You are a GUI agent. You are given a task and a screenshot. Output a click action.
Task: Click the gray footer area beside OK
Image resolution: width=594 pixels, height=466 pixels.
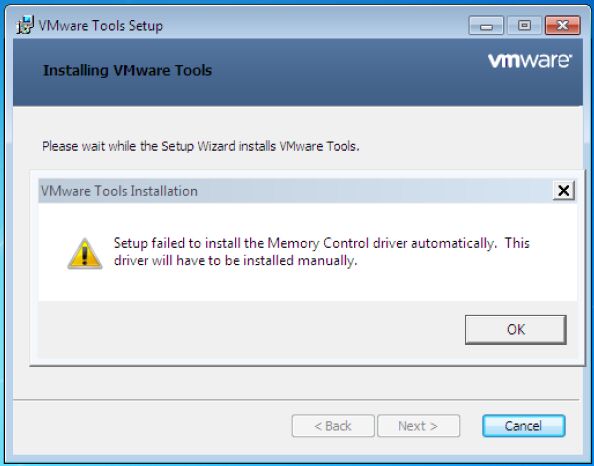click(x=250, y=329)
